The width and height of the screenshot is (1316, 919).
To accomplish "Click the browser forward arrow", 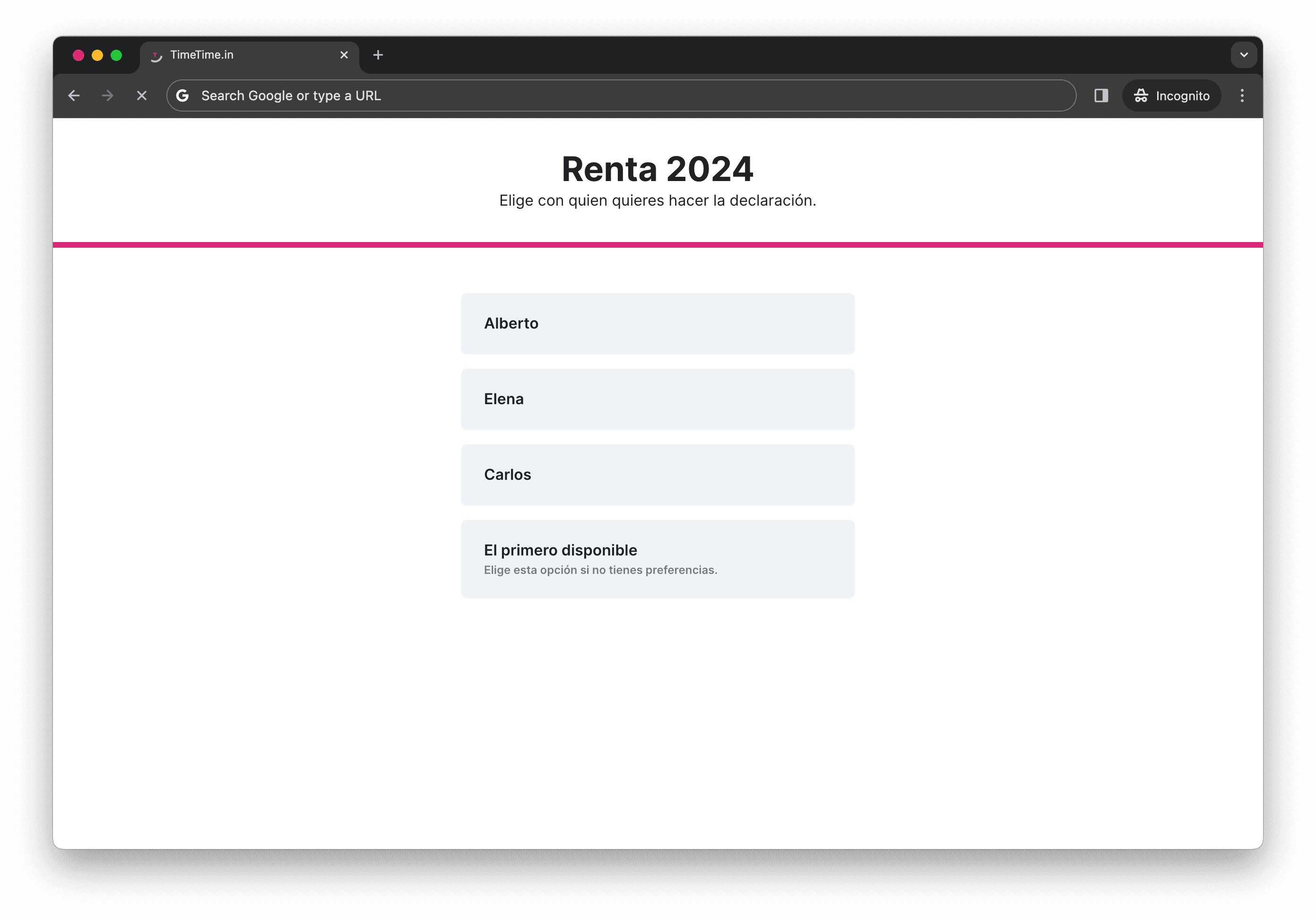I will (x=107, y=96).
